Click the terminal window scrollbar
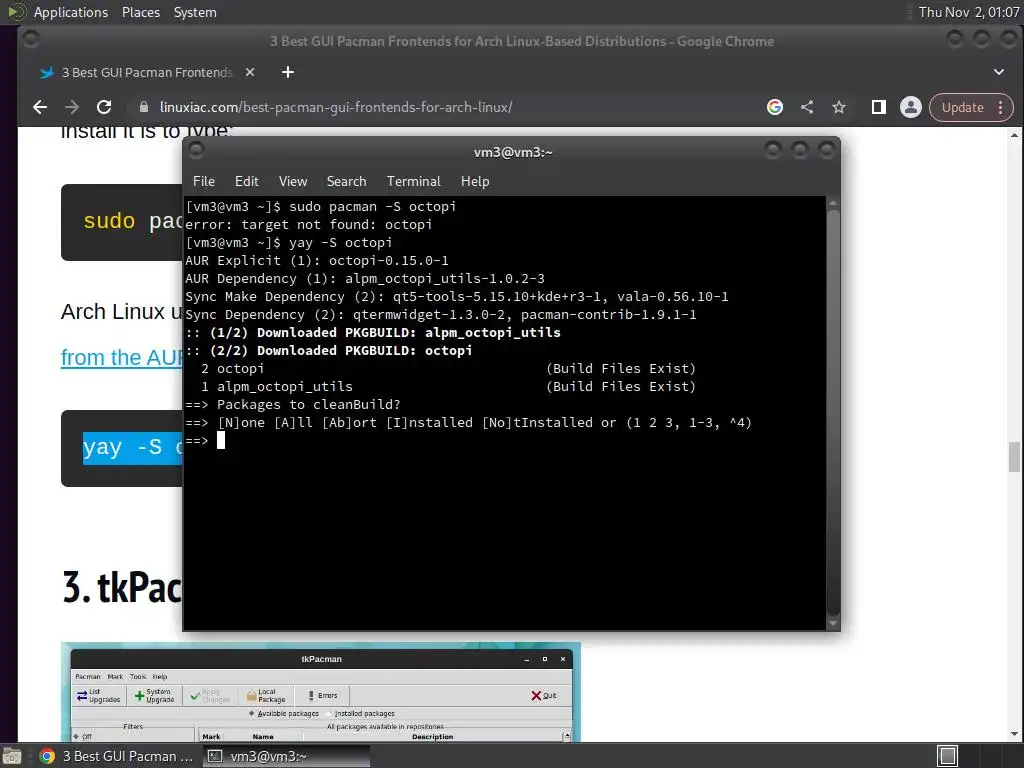This screenshot has height=768, width=1024. click(x=833, y=411)
